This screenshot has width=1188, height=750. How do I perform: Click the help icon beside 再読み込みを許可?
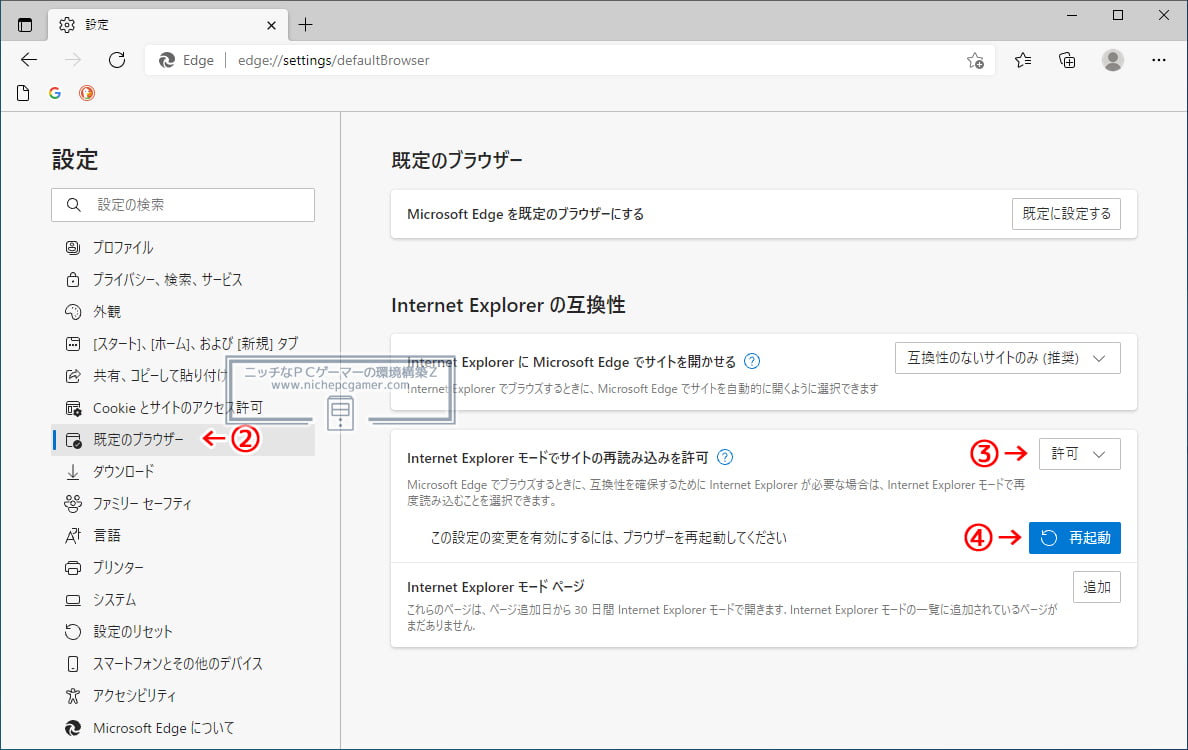point(725,458)
